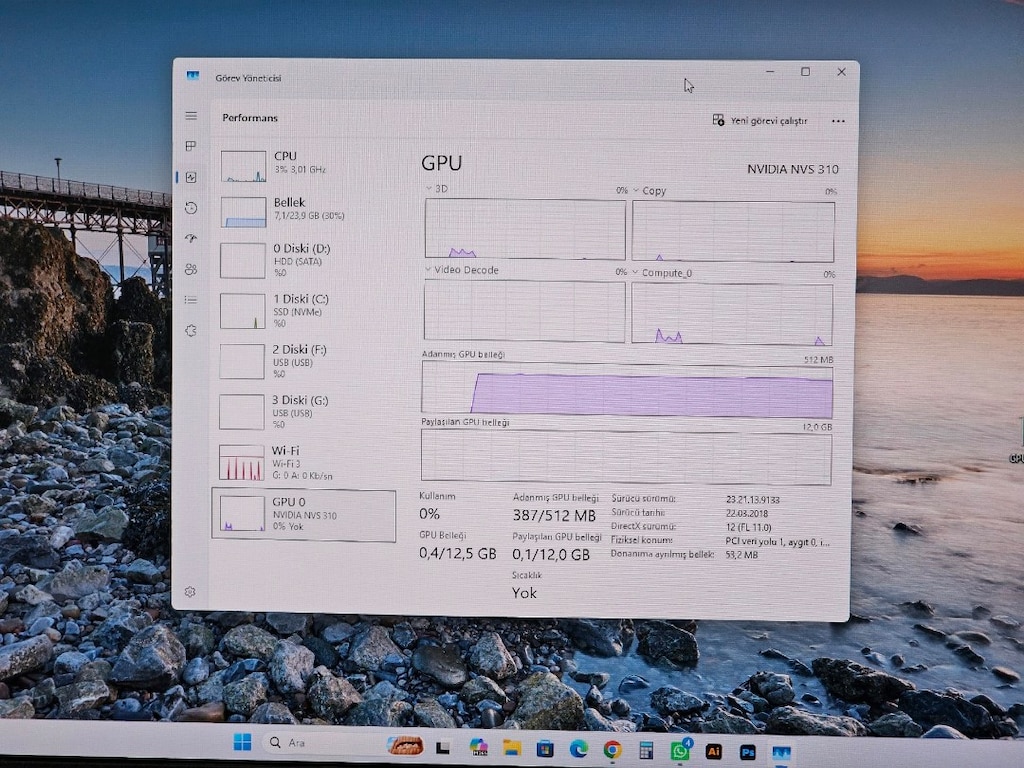Image resolution: width=1024 pixels, height=768 pixels.
Task: Click the 53,2 MB reserved memory value
Action: click(741, 555)
